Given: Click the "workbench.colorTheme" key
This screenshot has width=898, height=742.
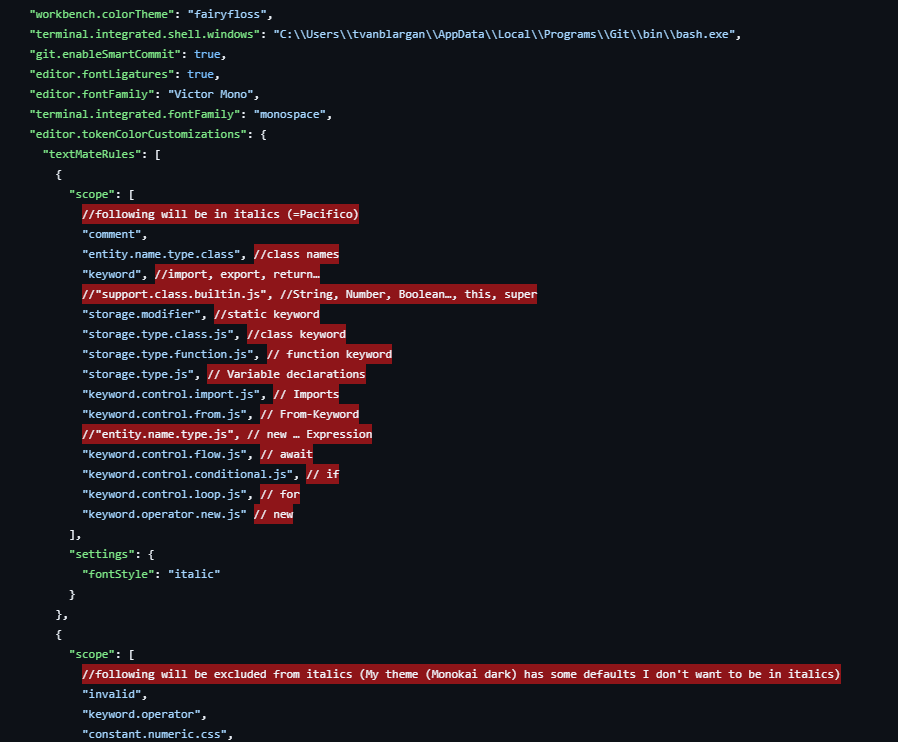Looking at the screenshot, I should tap(102, 14).
